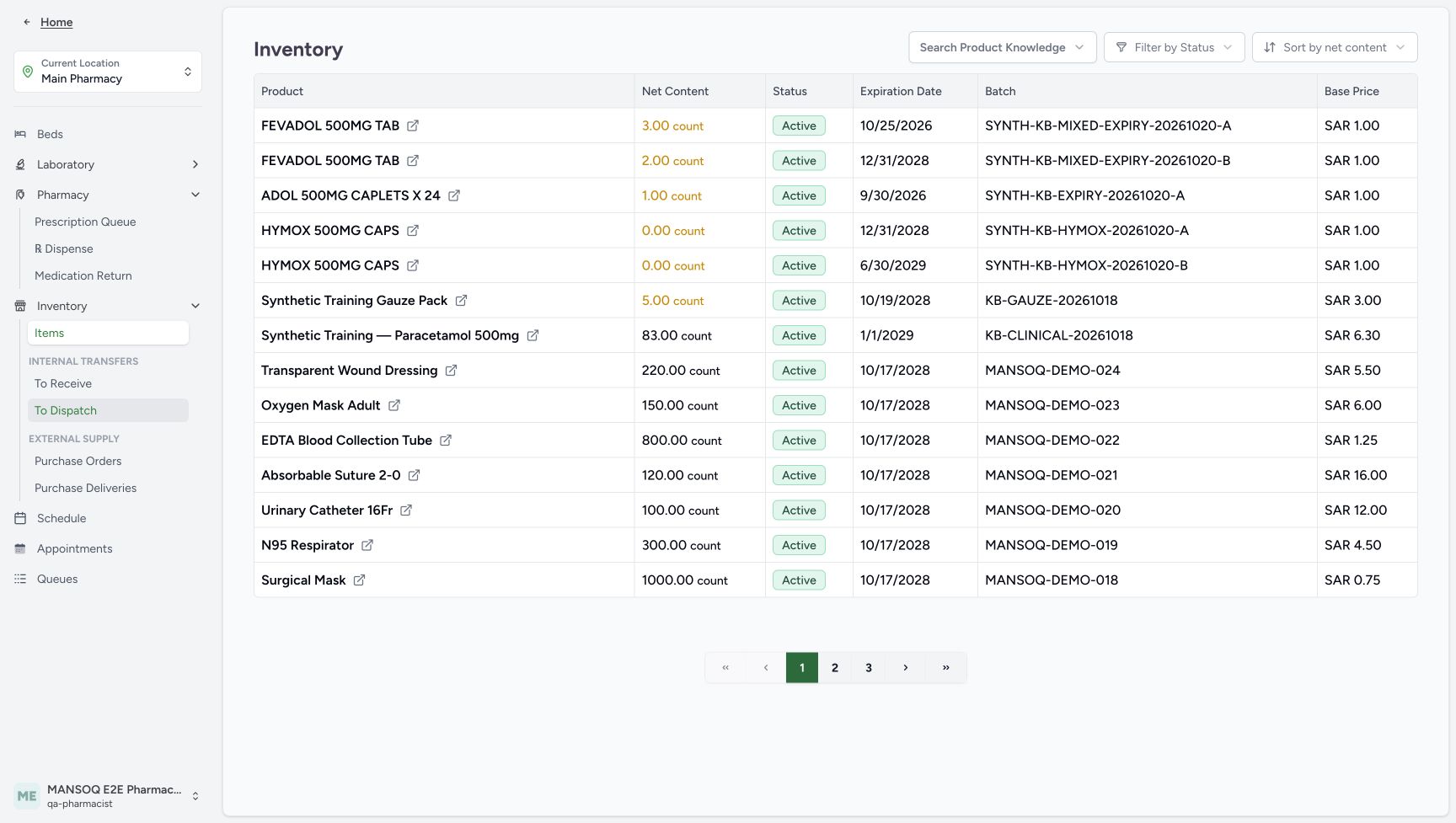Open Sort by net content dropdown
The height and width of the screenshot is (823, 1456).
pos(1335,47)
